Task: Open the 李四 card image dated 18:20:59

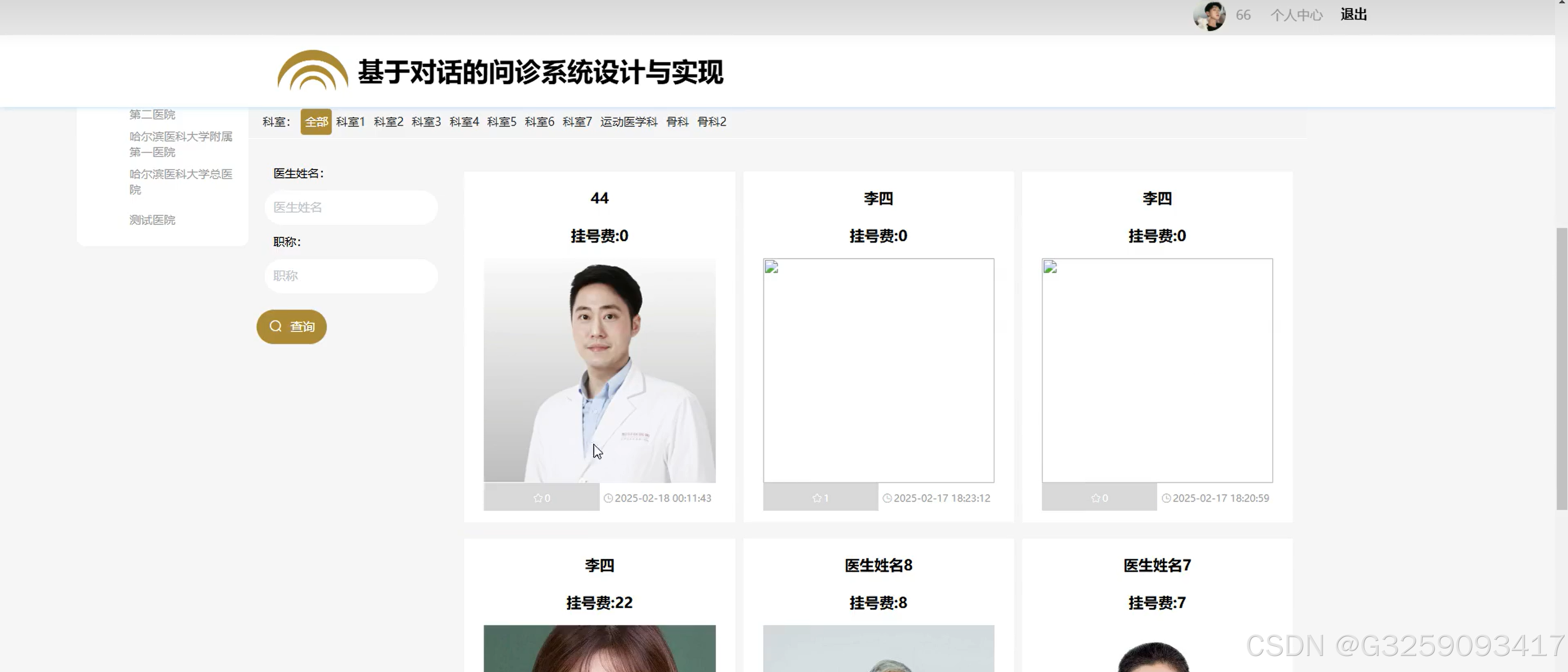Action: [1157, 370]
